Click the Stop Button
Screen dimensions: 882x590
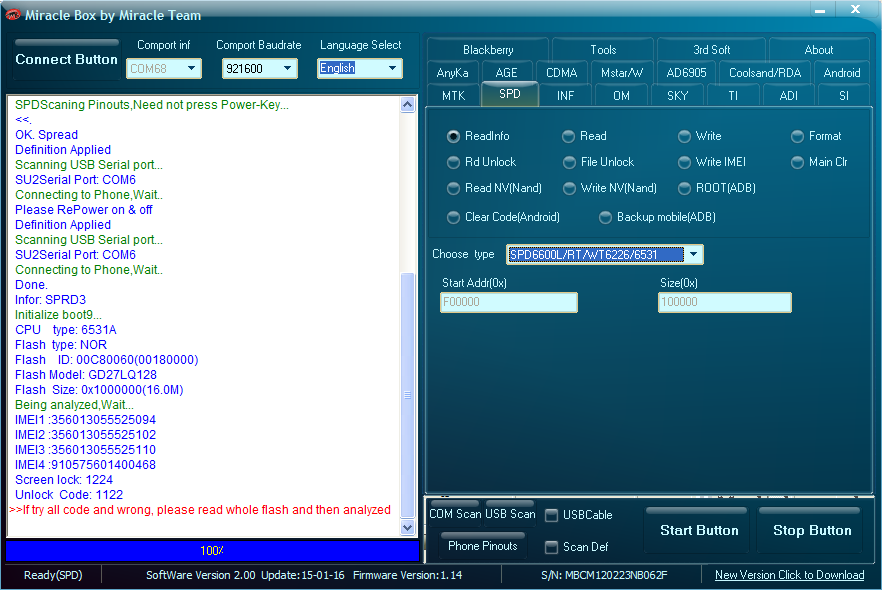(x=812, y=530)
